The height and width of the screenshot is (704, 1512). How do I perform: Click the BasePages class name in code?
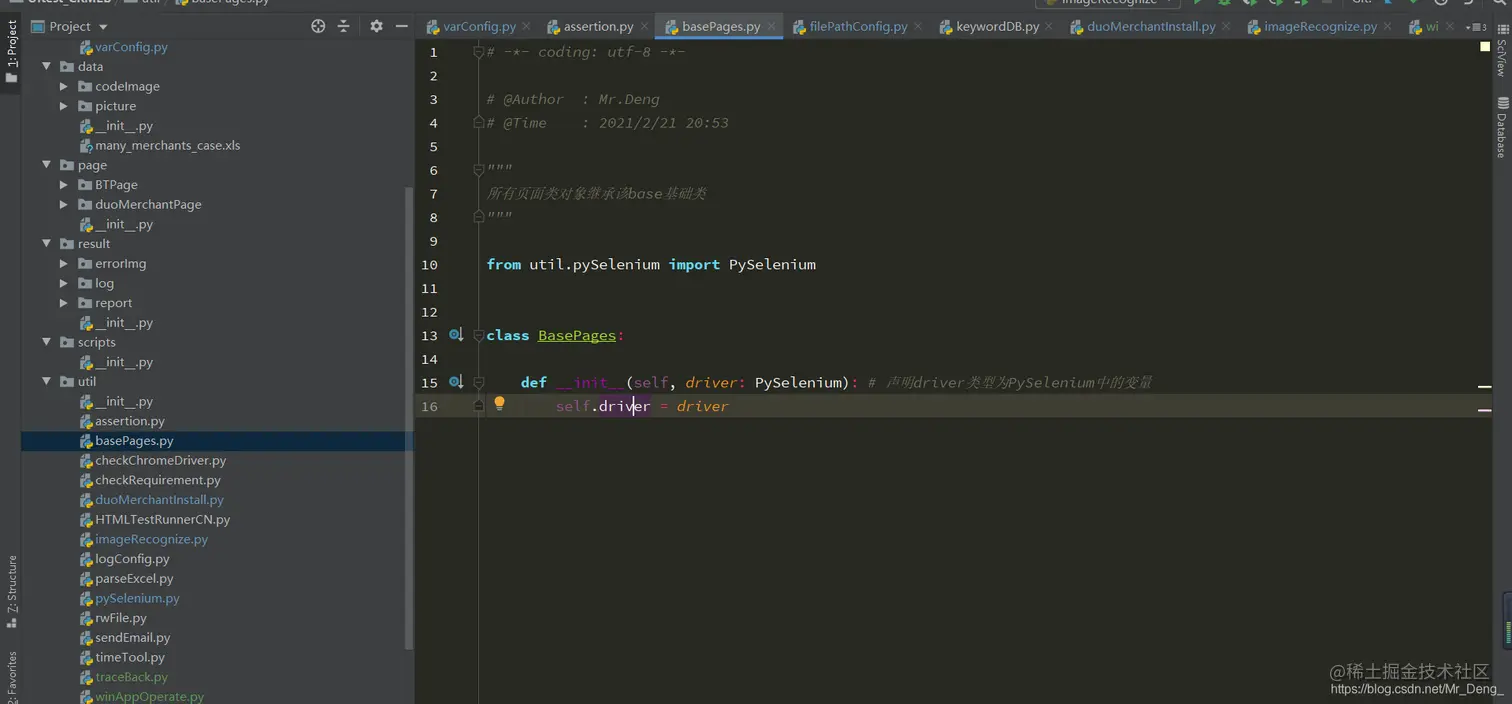click(x=577, y=335)
